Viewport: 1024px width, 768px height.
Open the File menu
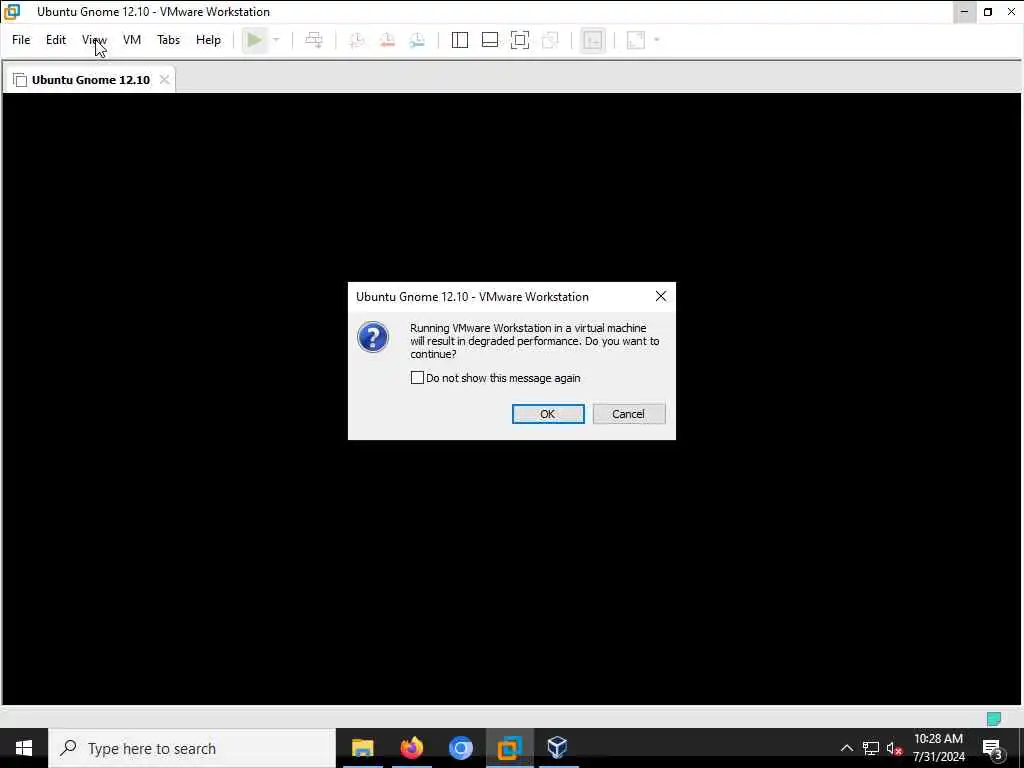tap(21, 40)
